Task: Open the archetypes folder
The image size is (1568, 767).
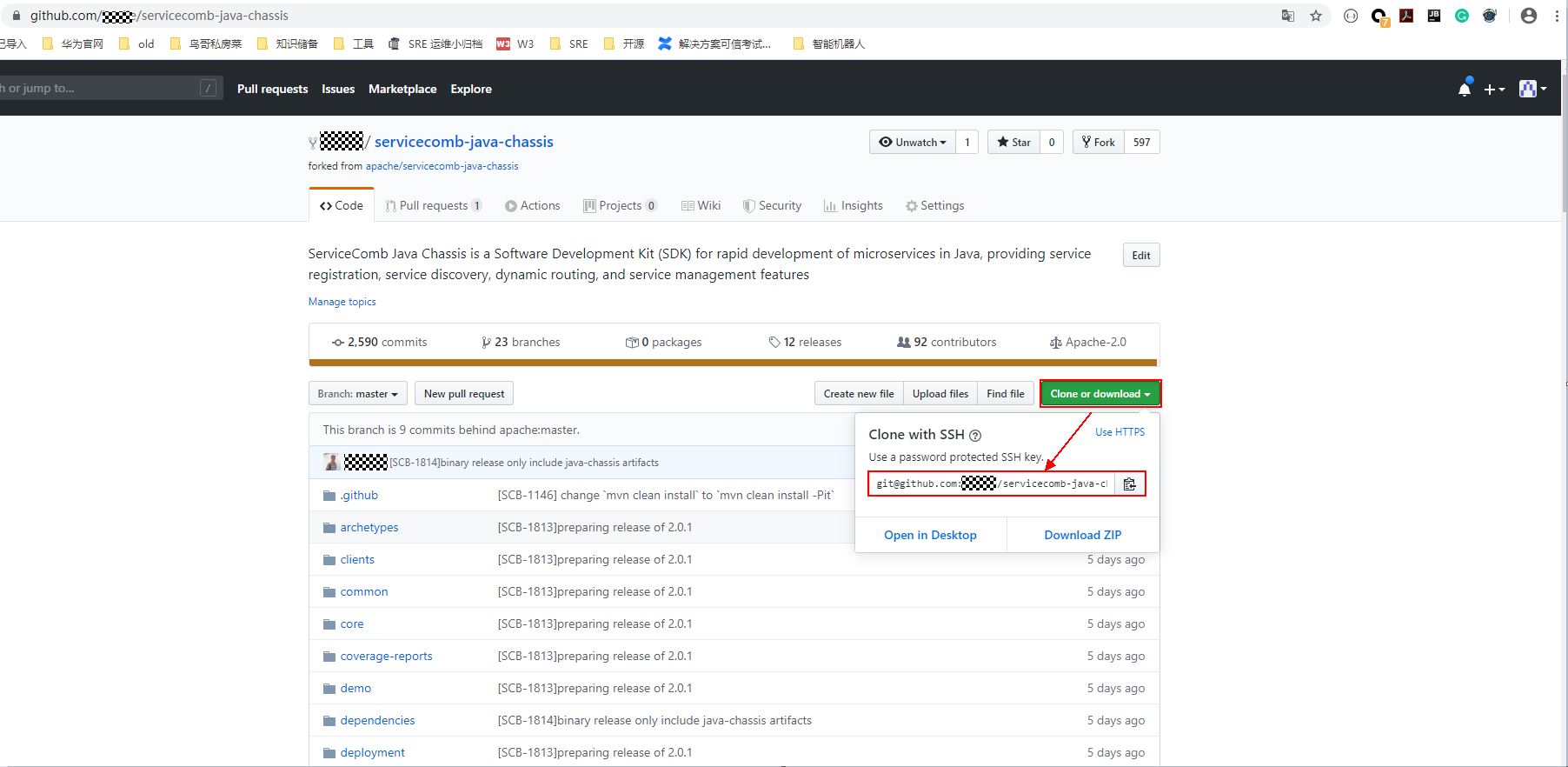Action: [369, 527]
